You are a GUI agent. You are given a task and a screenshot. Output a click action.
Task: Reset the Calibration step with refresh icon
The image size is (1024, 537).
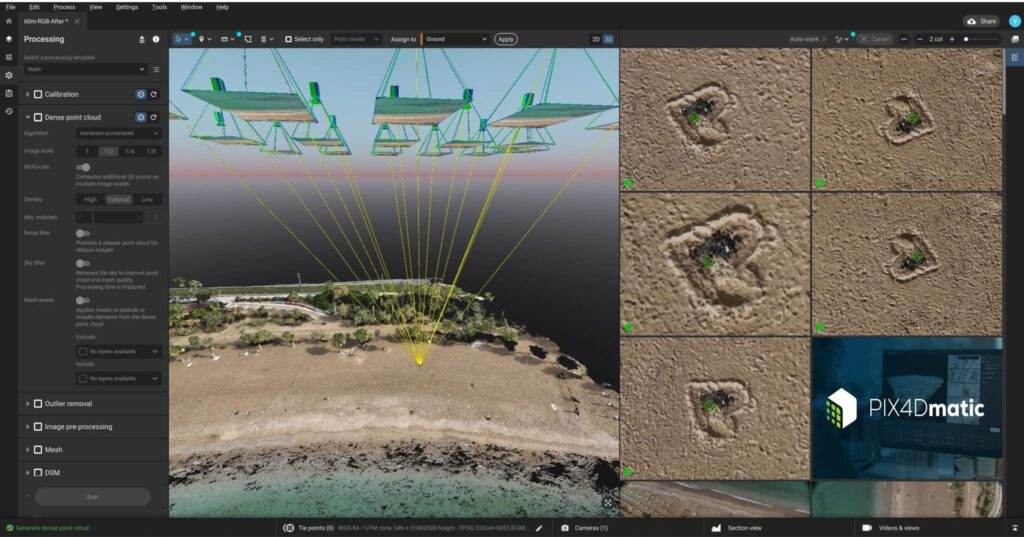pyautogui.click(x=154, y=94)
